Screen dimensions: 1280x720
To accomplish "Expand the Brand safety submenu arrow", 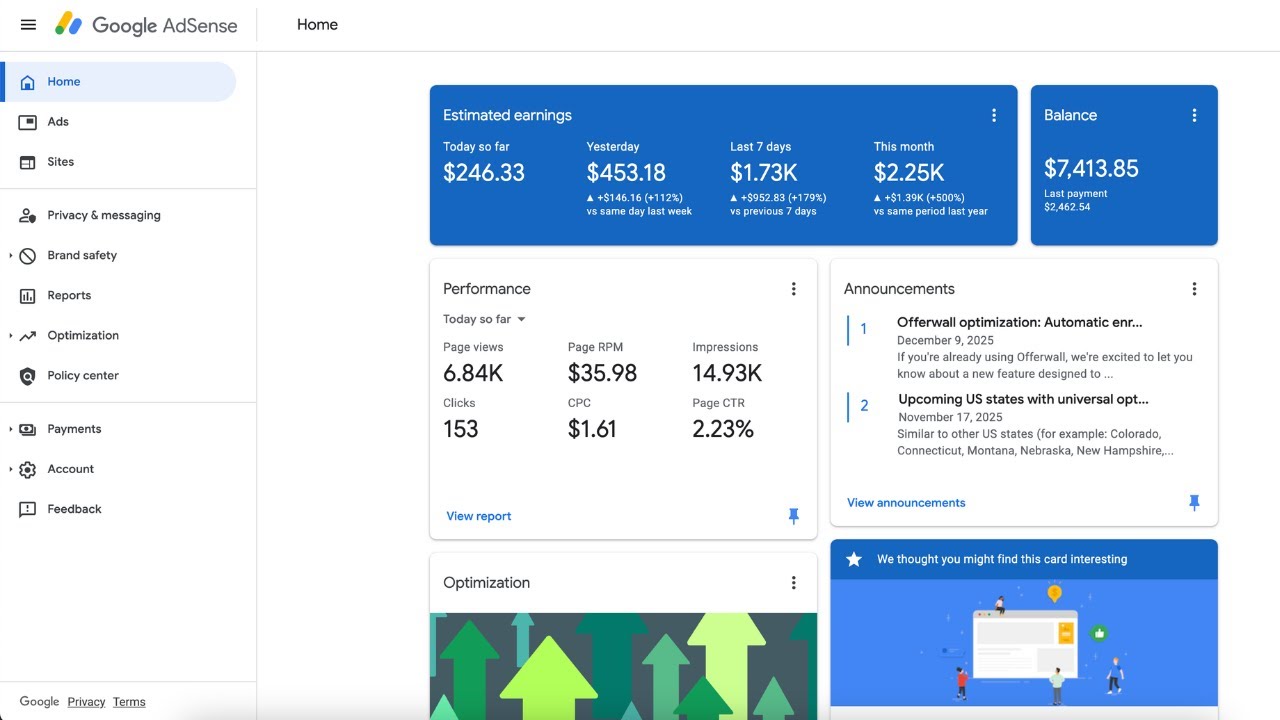I will tap(11, 256).
